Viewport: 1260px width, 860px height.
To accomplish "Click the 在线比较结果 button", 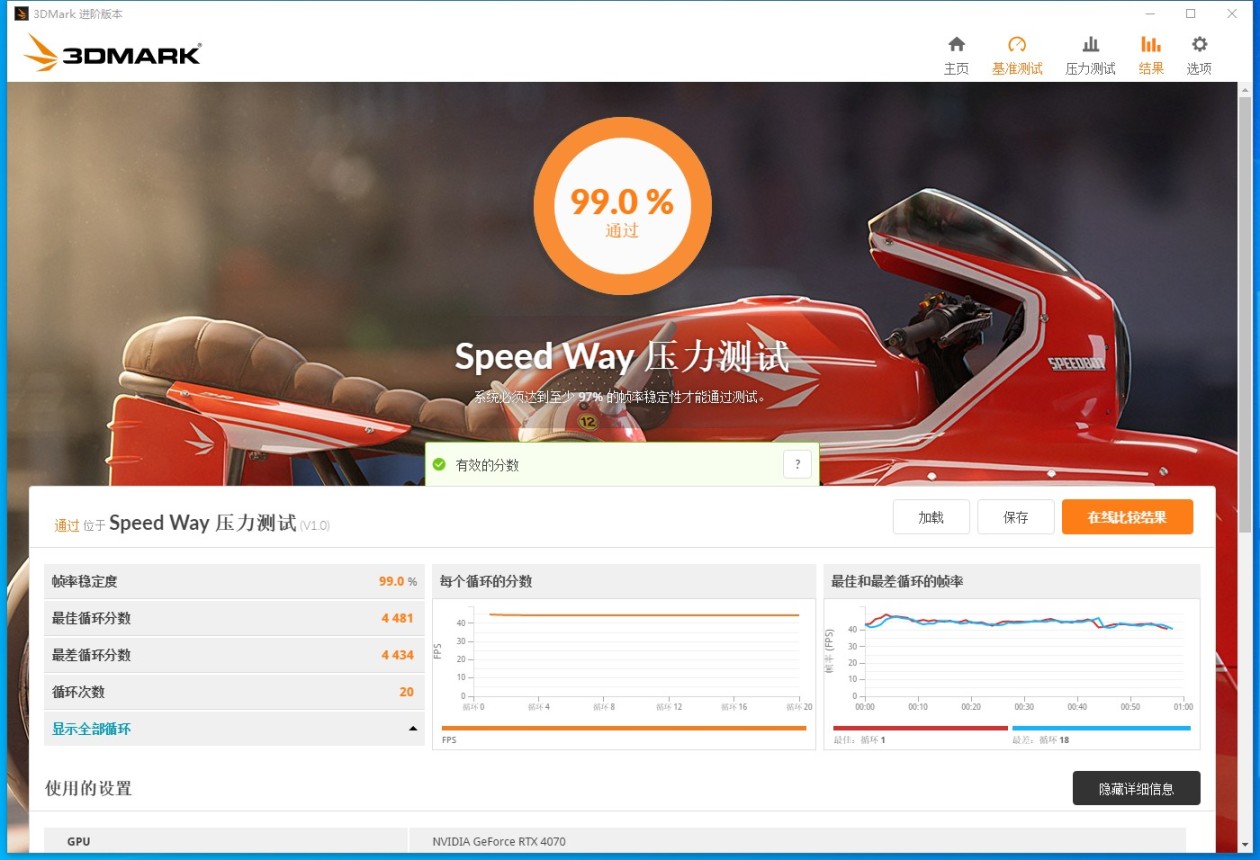I will (x=1127, y=517).
